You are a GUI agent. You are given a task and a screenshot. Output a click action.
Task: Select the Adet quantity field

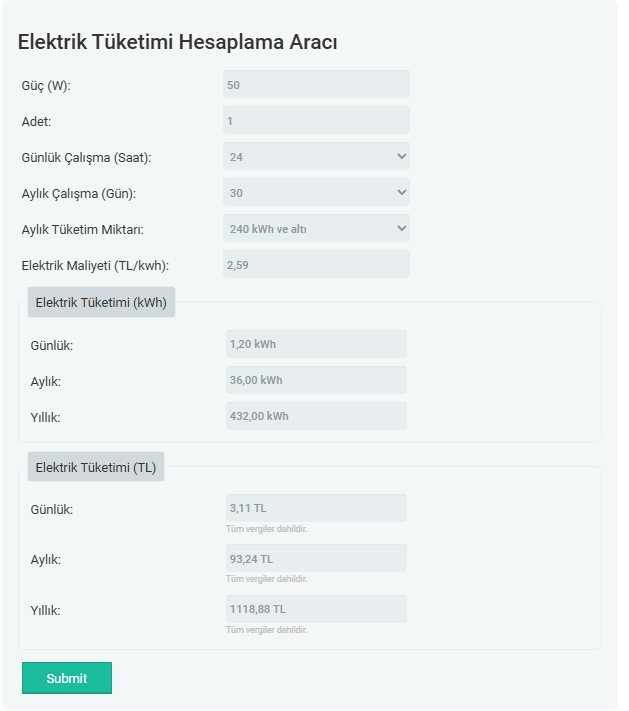[x=316, y=120]
